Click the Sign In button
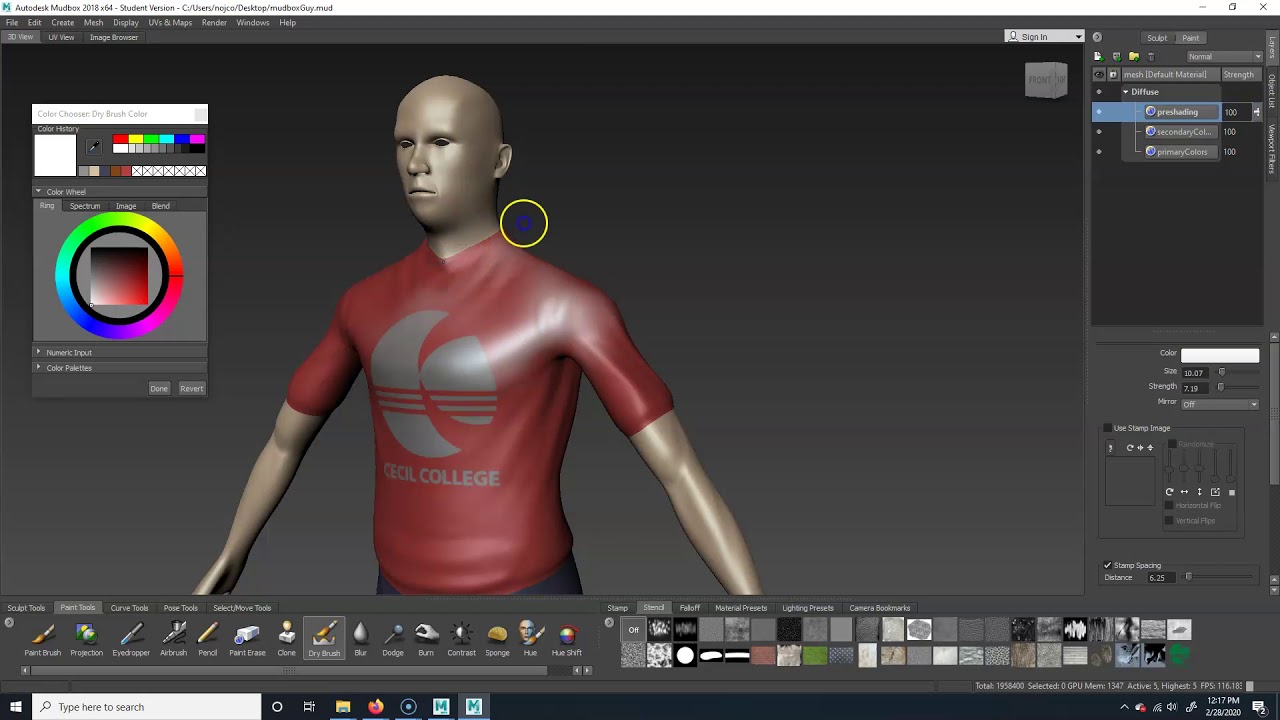1280x720 pixels. [1045, 37]
